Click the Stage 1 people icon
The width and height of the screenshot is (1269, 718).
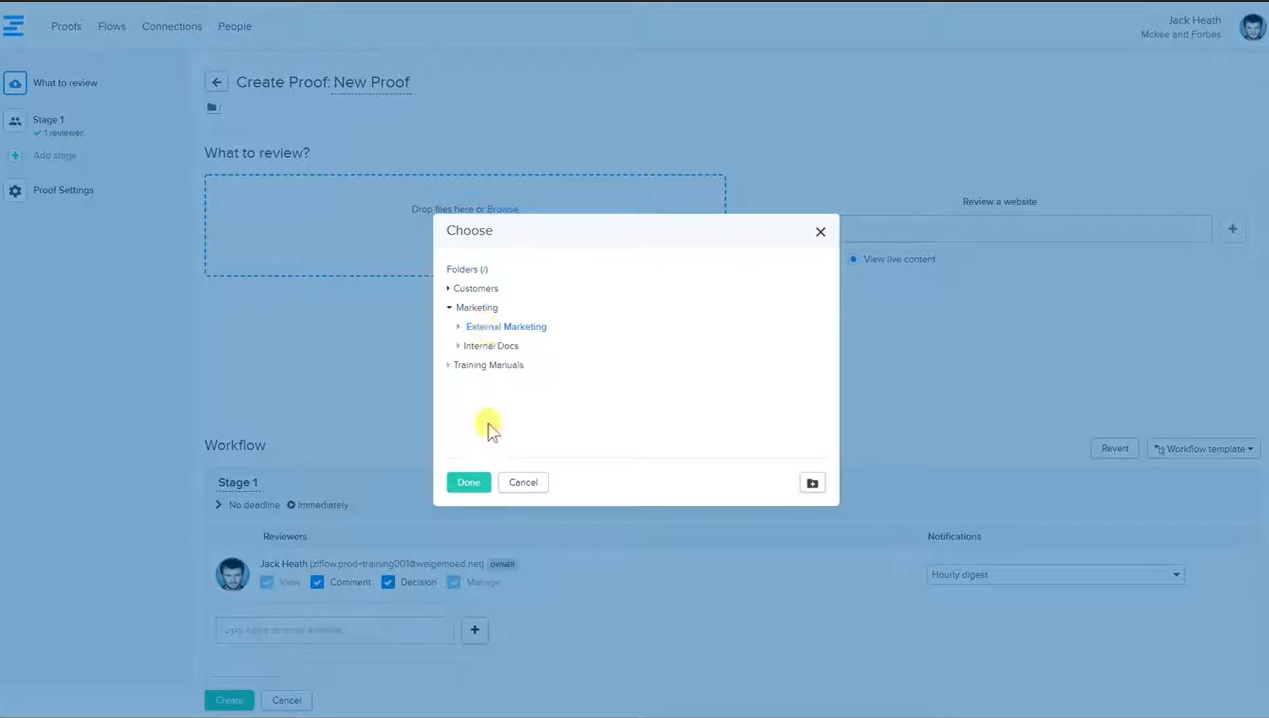click(15, 121)
